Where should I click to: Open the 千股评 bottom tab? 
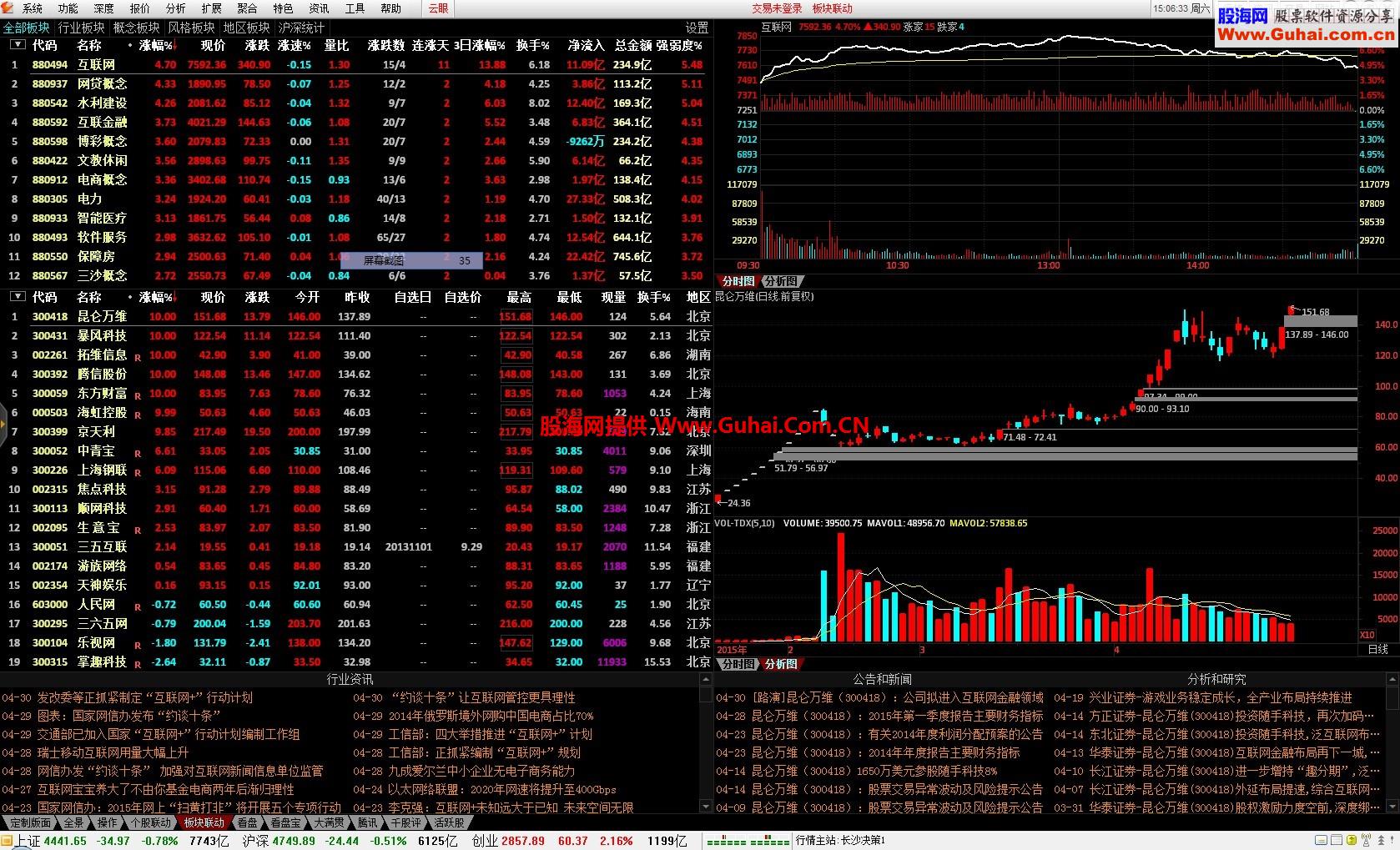click(x=406, y=822)
